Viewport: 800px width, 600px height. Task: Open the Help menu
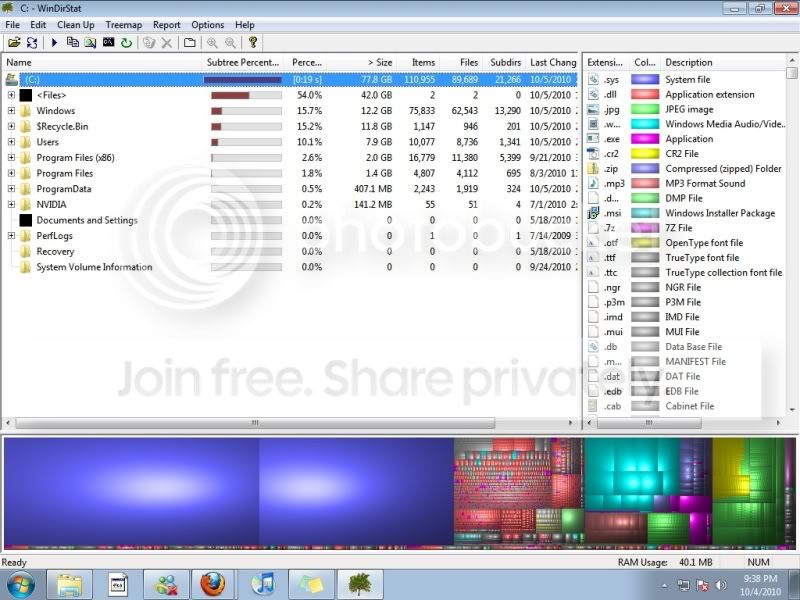pyautogui.click(x=244, y=25)
